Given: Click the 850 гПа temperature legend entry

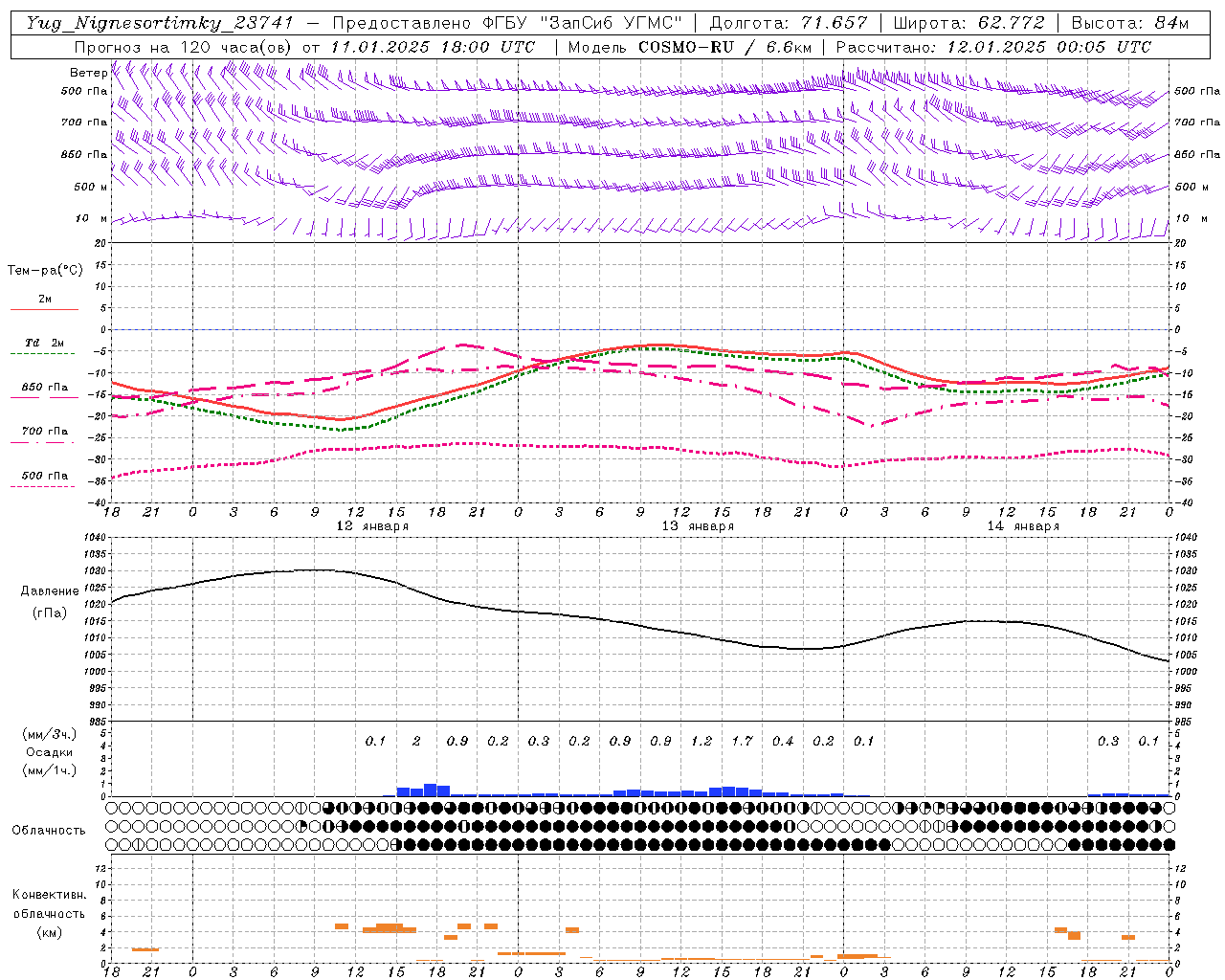Looking at the screenshot, I should [x=45, y=388].
